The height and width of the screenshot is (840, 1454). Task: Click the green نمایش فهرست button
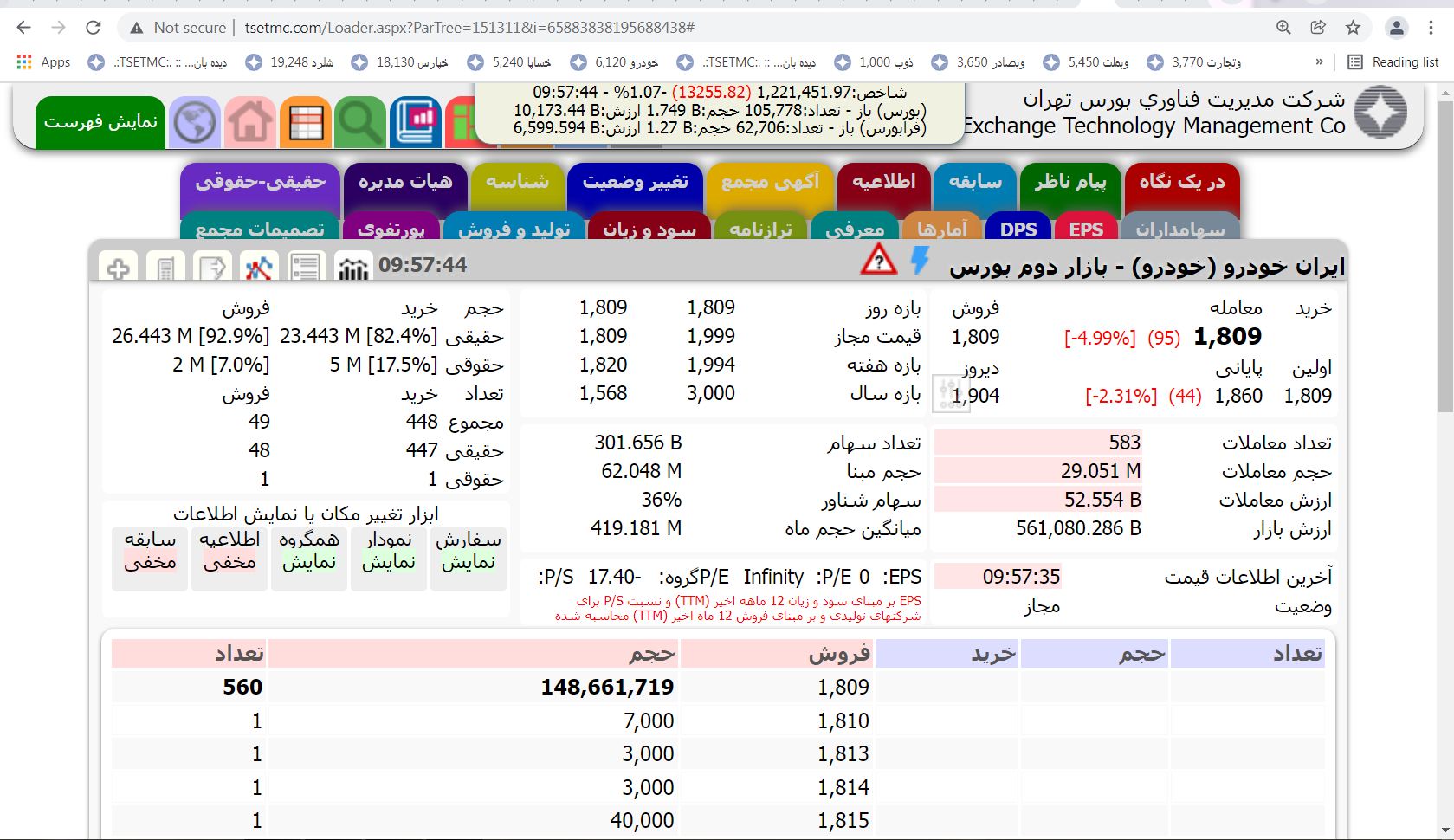pyautogui.click(x=101, y=122)
